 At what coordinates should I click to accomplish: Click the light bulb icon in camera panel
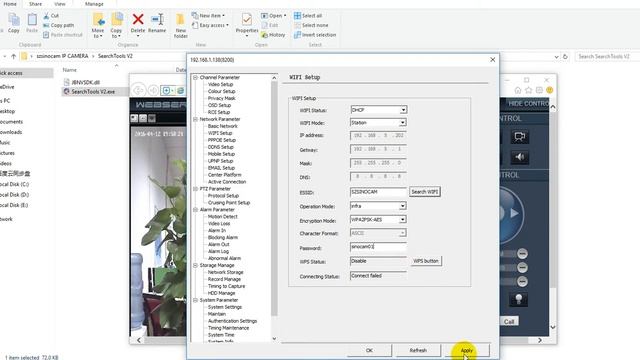519,299
